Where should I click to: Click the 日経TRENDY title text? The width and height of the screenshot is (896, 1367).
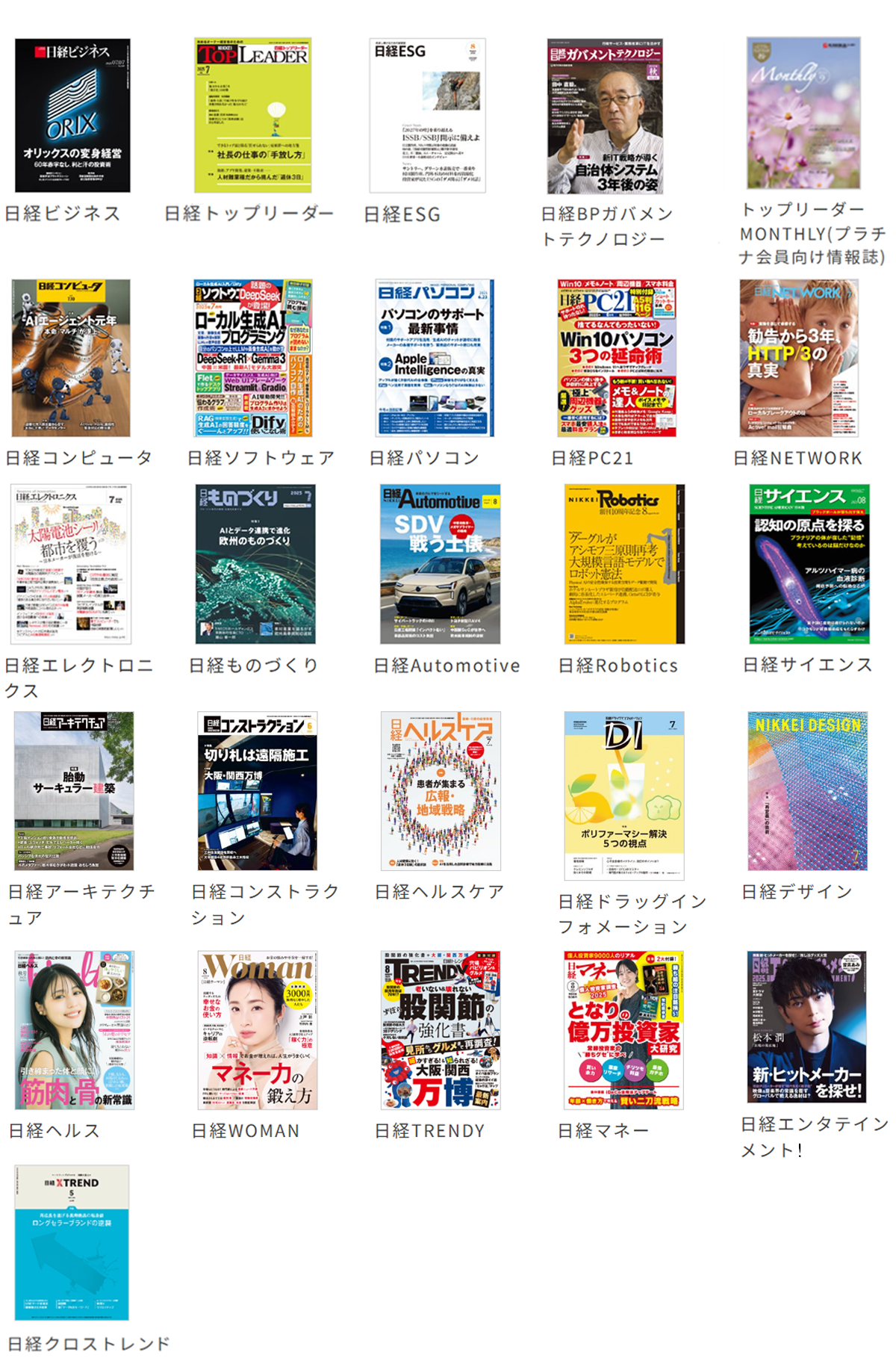click(x=430, y=1131)
